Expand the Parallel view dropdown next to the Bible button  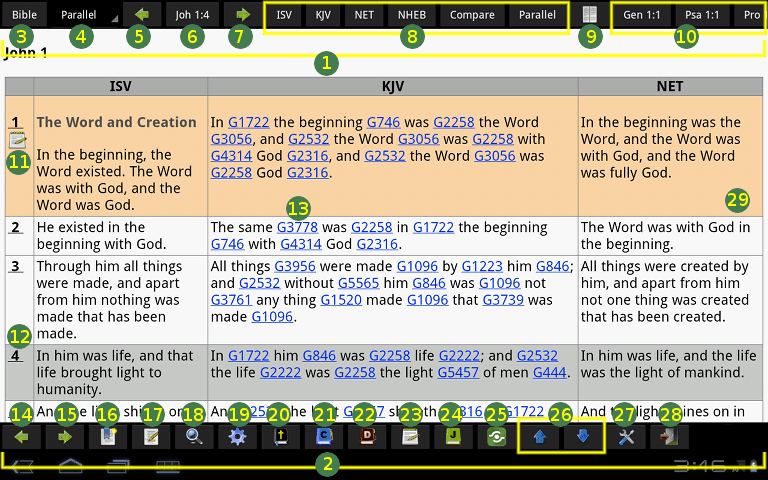click(84, 15)
